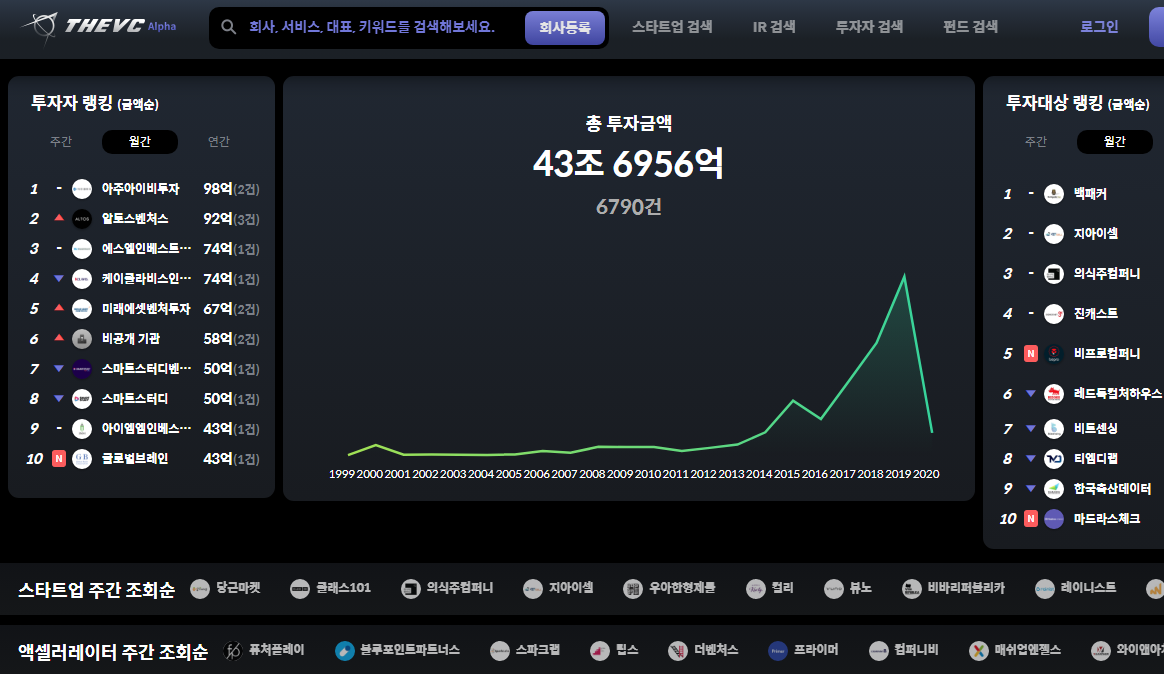
Task: Open 진캐스트 company name
Action: (1096, 314)
